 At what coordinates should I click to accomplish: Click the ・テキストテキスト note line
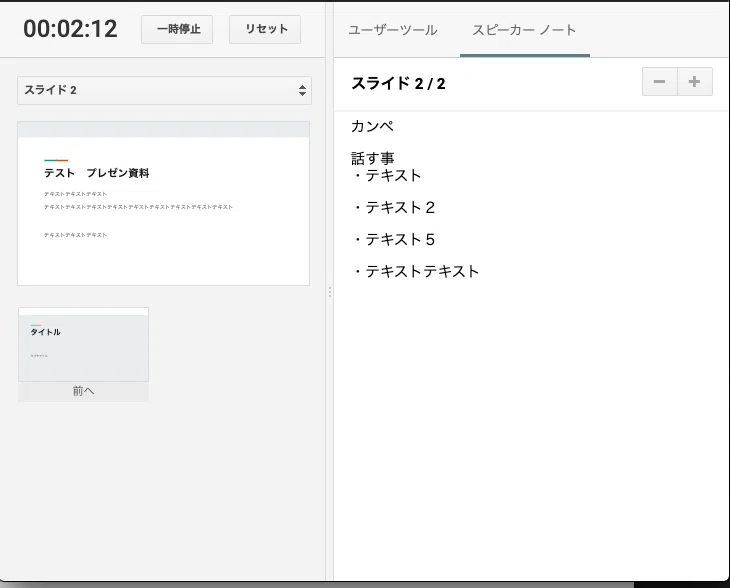click(415, 271)
